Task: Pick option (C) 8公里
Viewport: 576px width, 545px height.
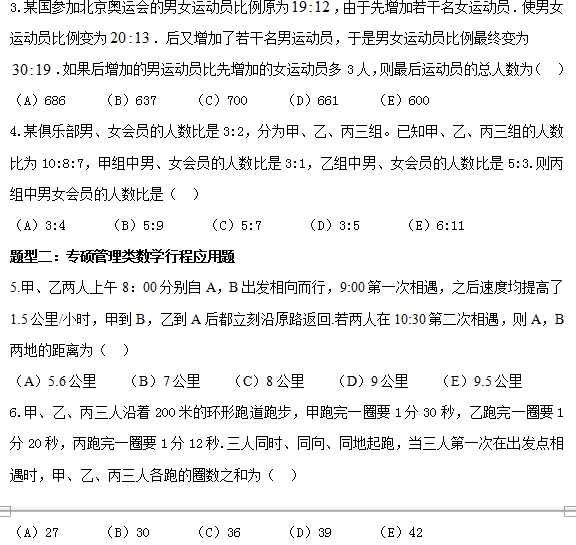Action: 269,382
